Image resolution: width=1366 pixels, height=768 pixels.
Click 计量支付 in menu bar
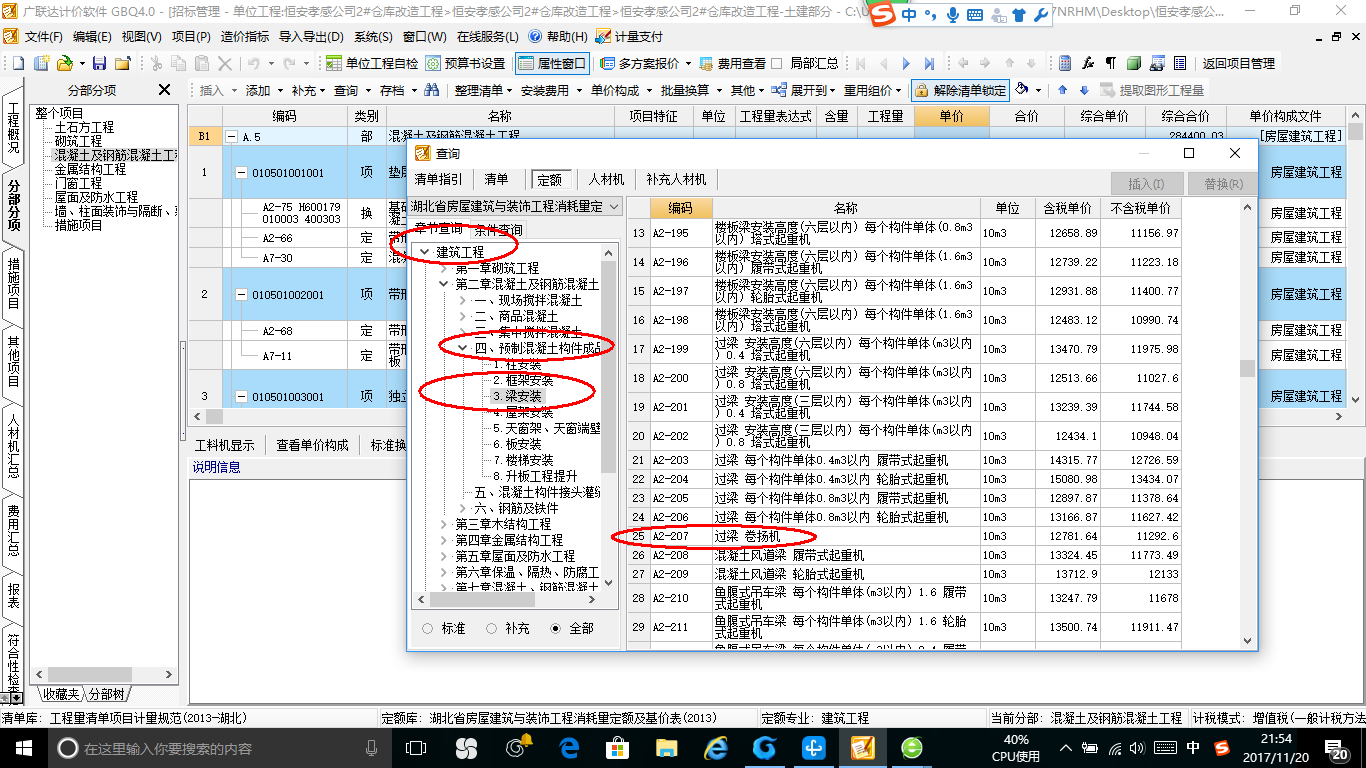(629, 36)
